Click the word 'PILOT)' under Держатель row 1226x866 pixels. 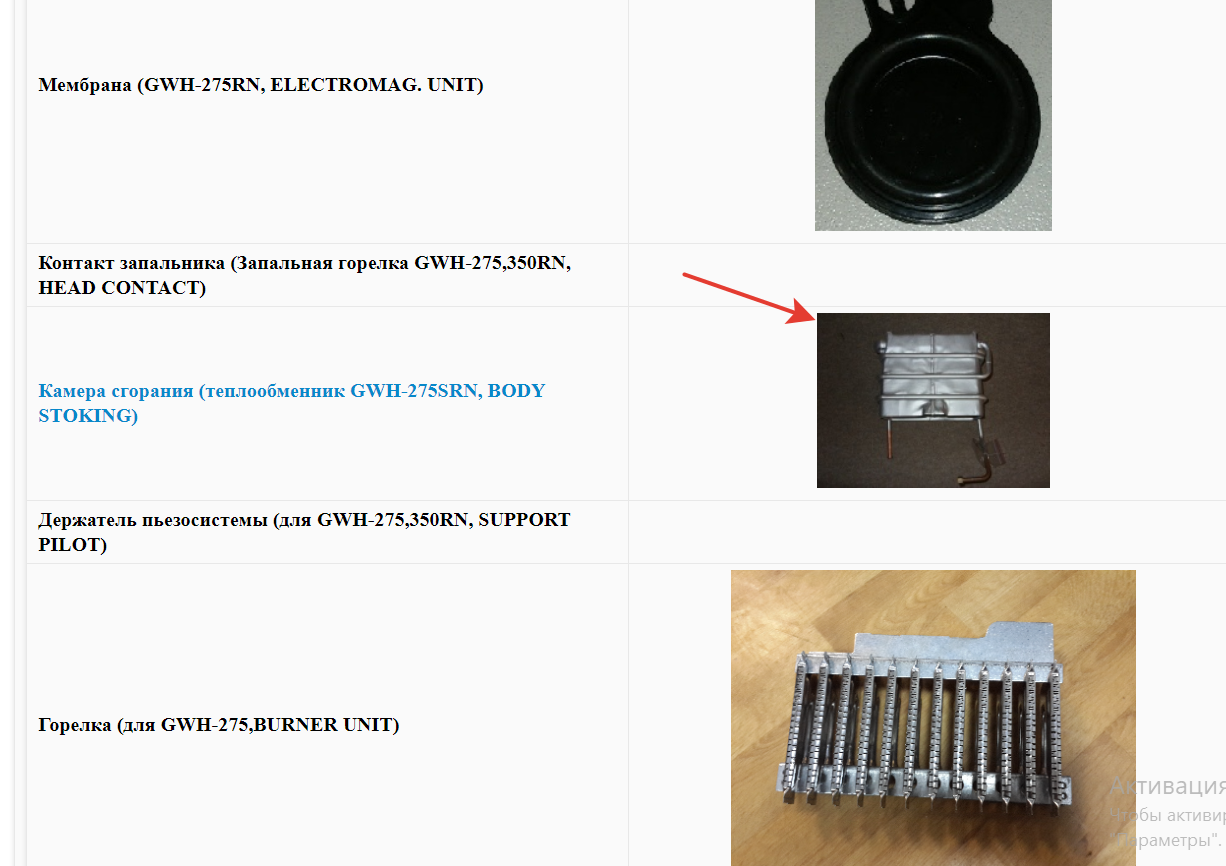[72, 545]
